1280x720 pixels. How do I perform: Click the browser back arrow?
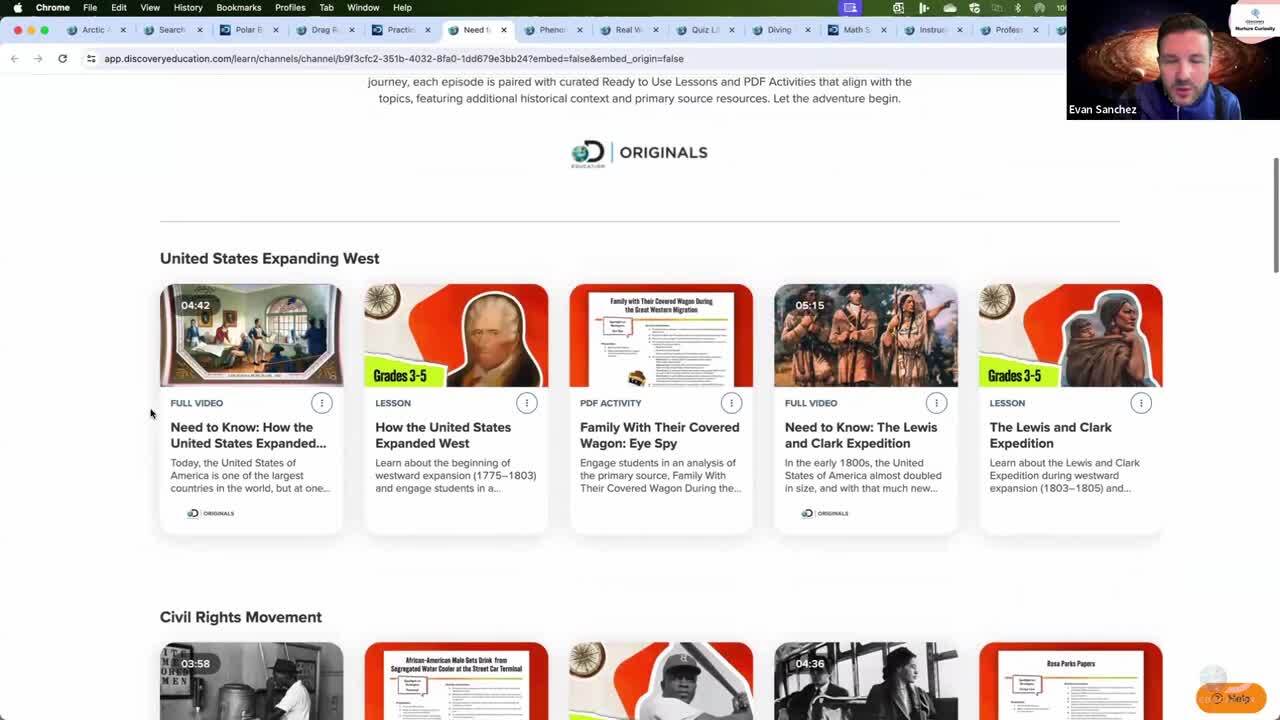(x=14, y=59)
